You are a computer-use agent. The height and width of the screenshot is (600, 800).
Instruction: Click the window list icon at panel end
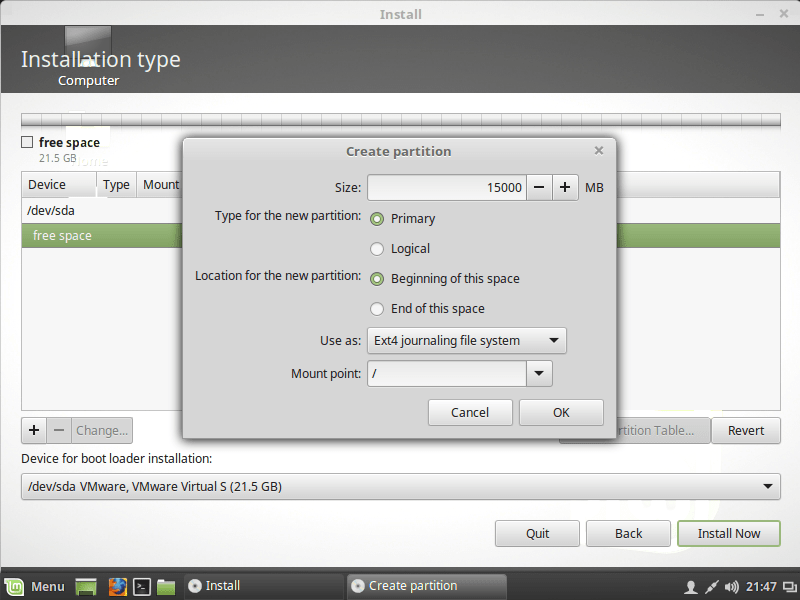pos(790,587)
